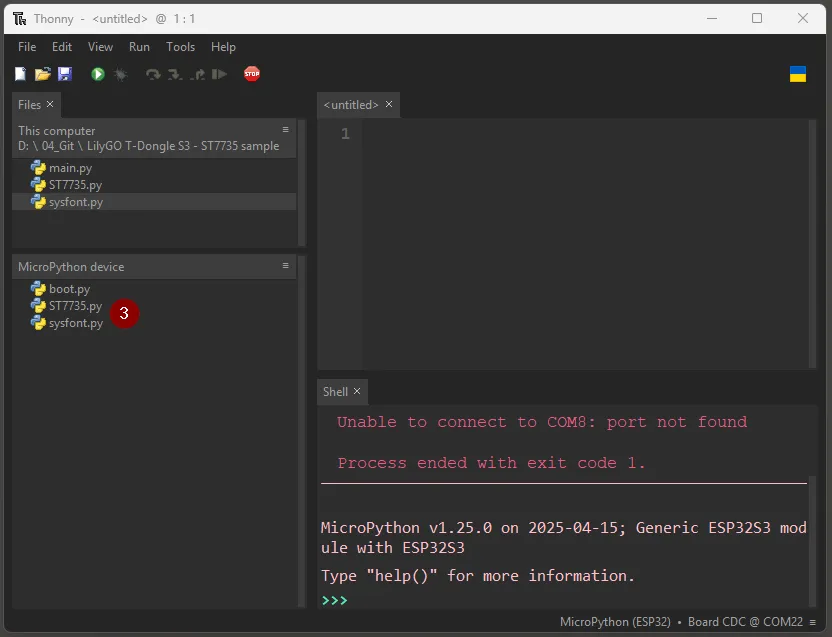
Task: Click the Step over debug icon
Action: coord(153,74)
